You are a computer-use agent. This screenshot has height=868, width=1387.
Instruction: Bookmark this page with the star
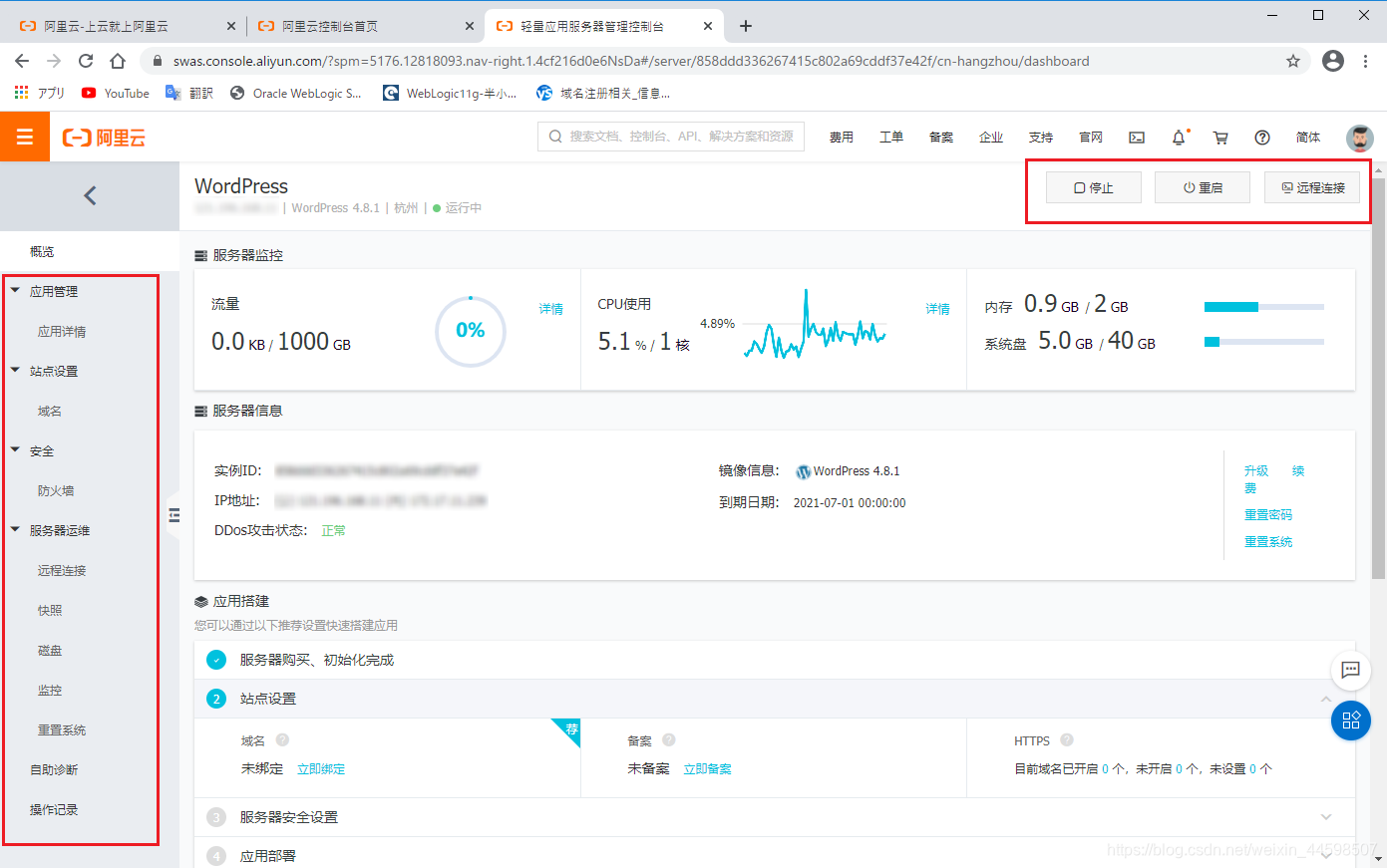coord(1293,61)
